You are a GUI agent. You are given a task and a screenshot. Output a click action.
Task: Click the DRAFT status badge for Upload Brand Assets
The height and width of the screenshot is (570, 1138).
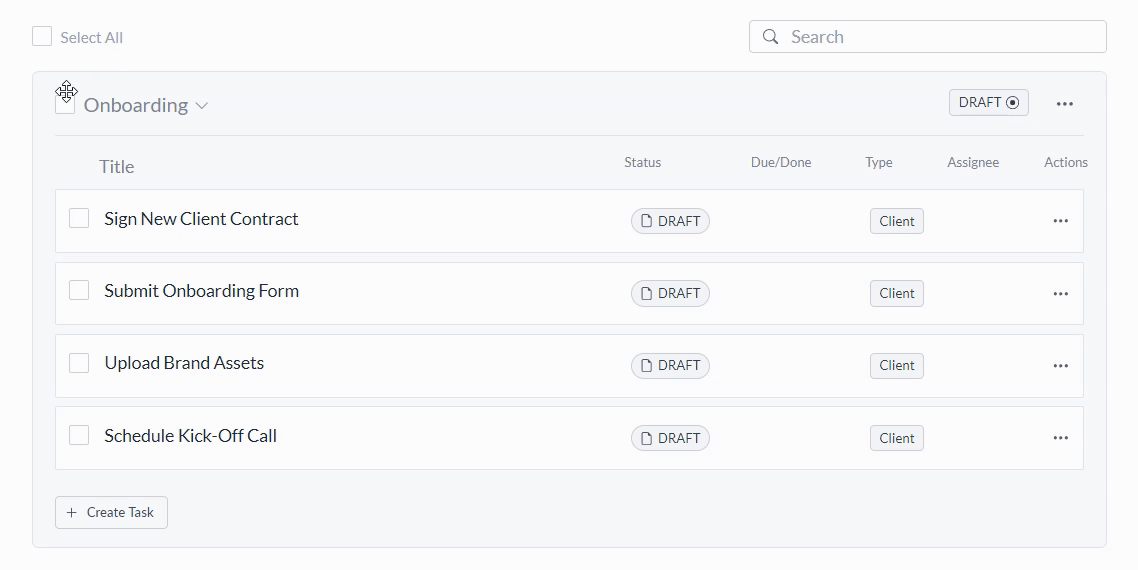670,366
